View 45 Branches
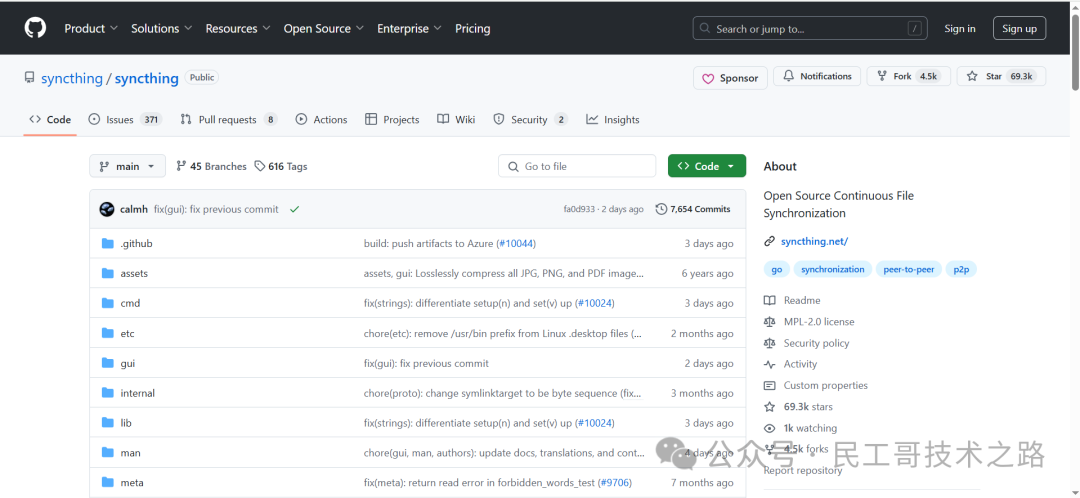 click(x=211, y=166)
